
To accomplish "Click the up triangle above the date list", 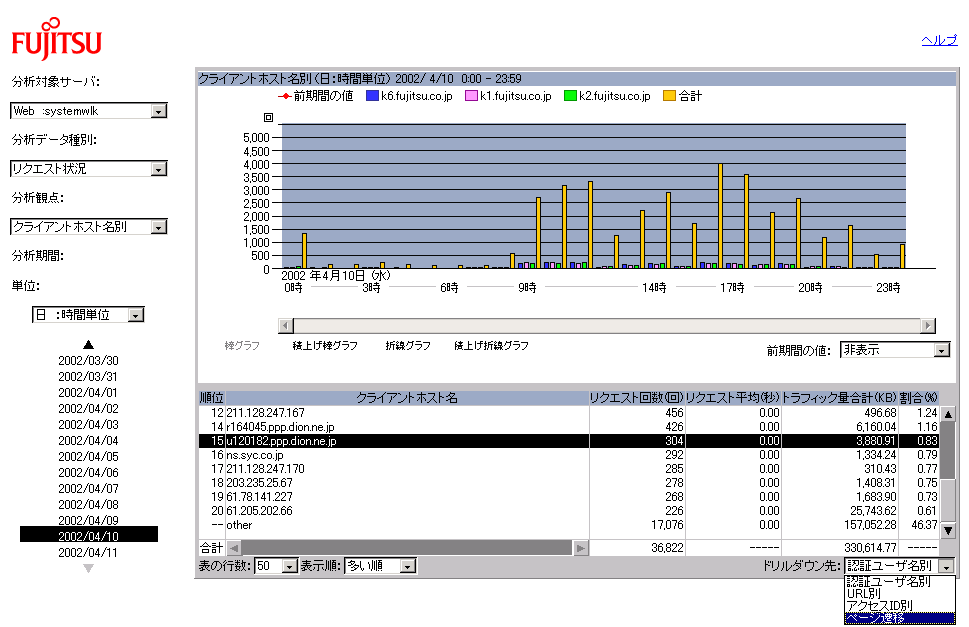I will pos(88,345).
